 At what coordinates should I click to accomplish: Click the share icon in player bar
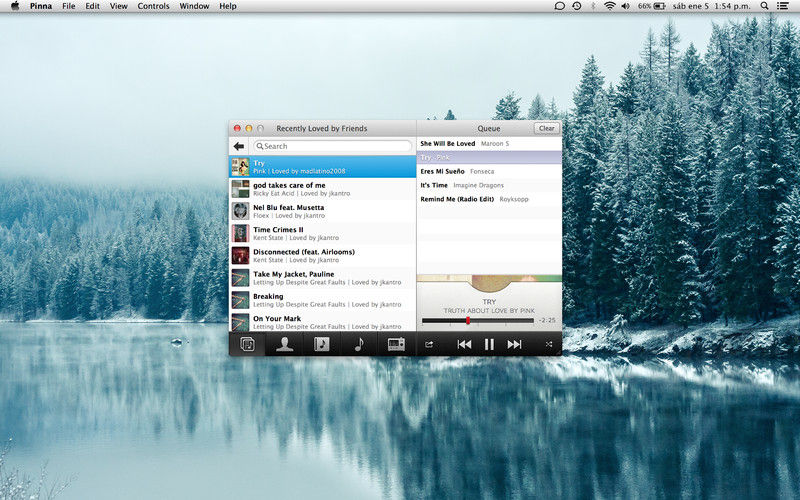point(429,345)
